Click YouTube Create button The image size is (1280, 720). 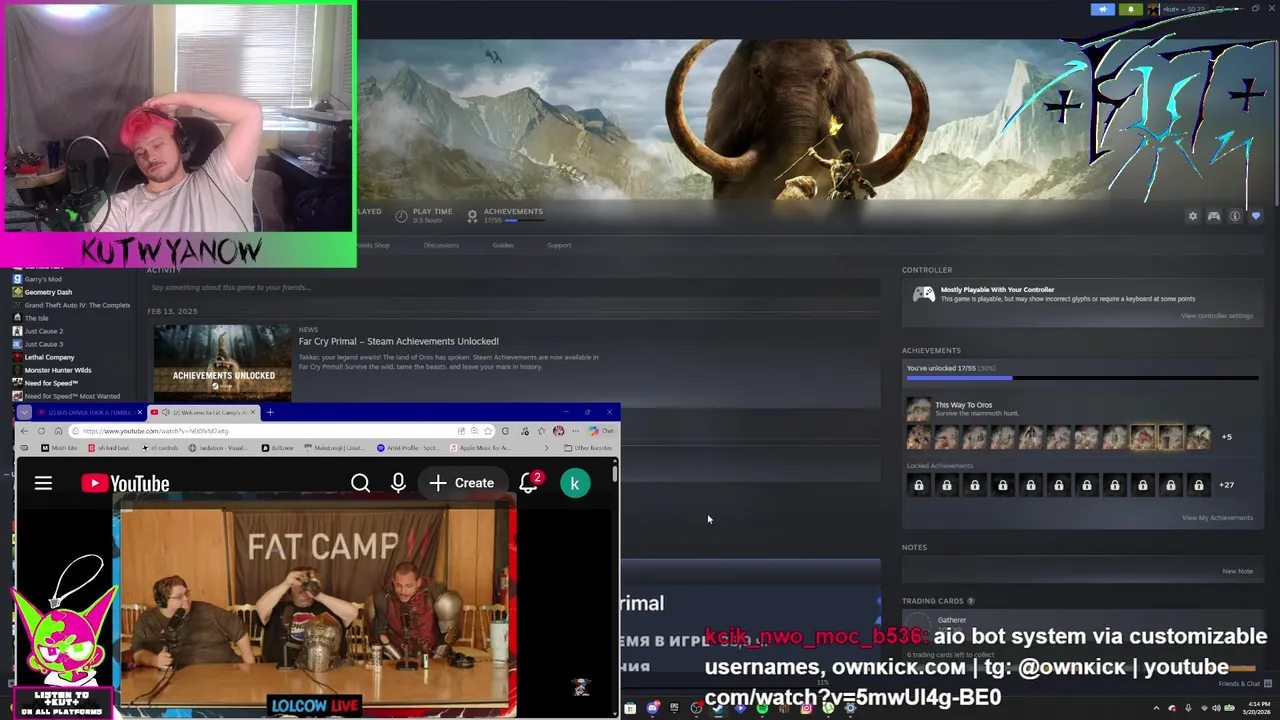(462, 484)
